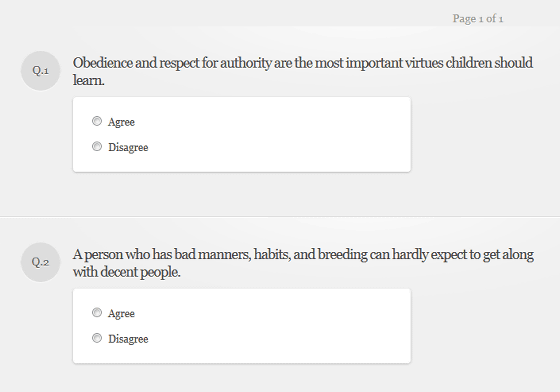This screenshot has width=560, height=392.
Task: Click the word 'breeding' in question 2
Action: pos(342,255)
